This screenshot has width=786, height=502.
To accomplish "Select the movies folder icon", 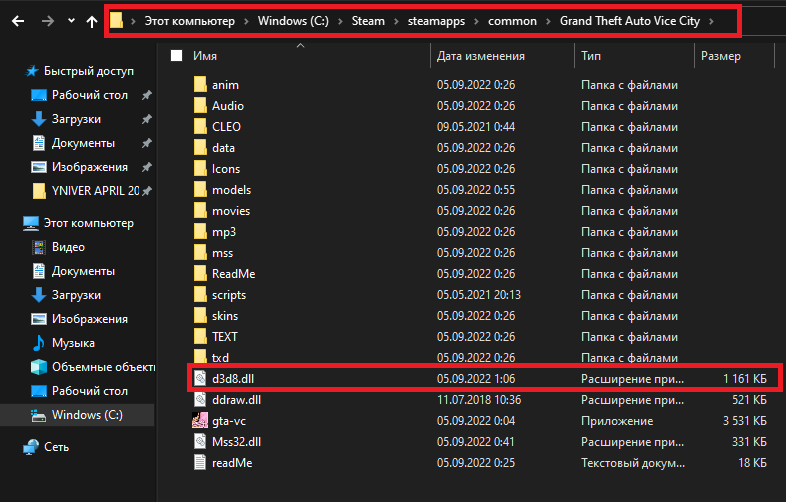I will click(200, 211).
